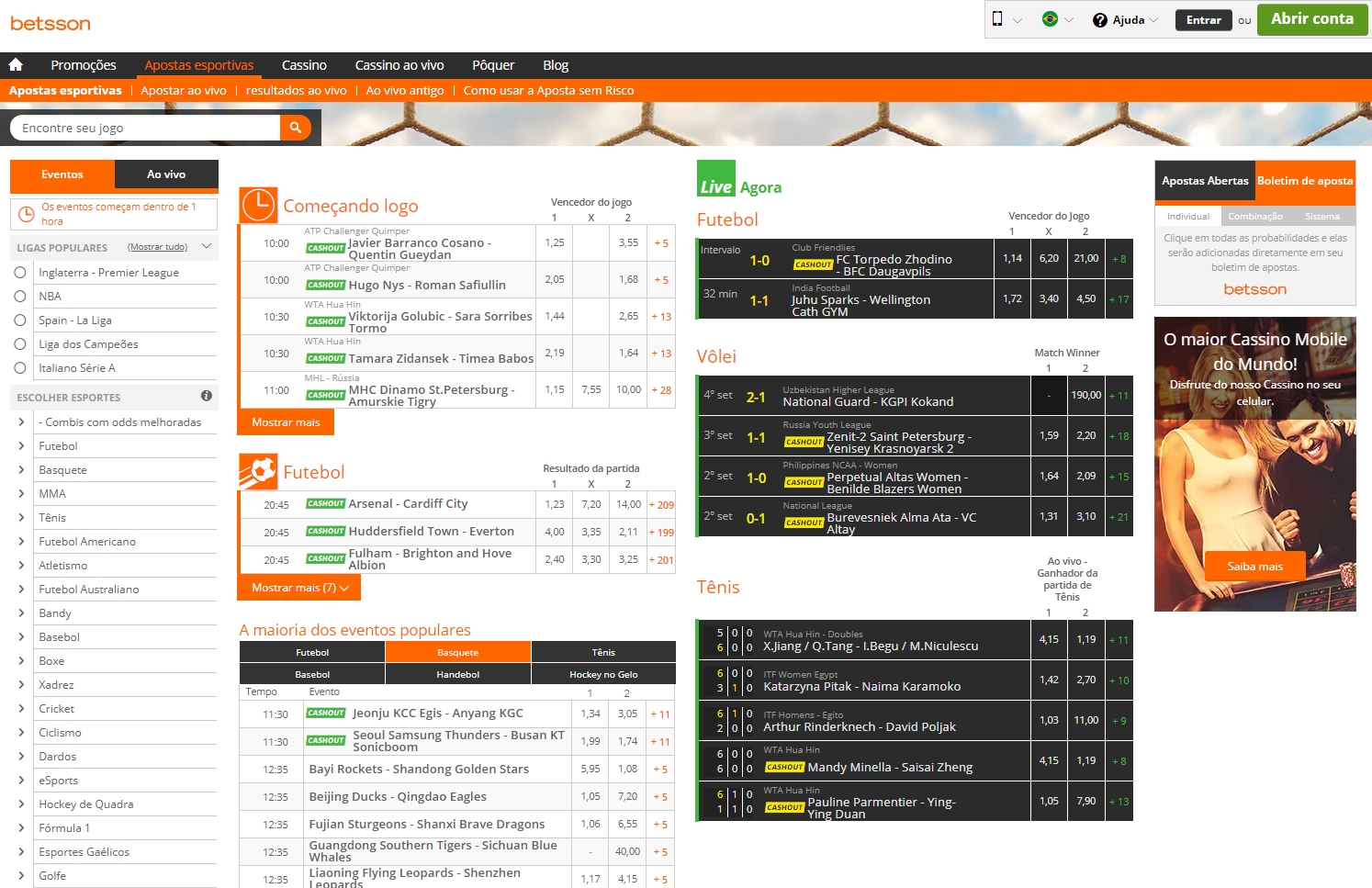Open the Promoções menu
This screenshot has width=1372, height=888.
[x=84, y=65]
